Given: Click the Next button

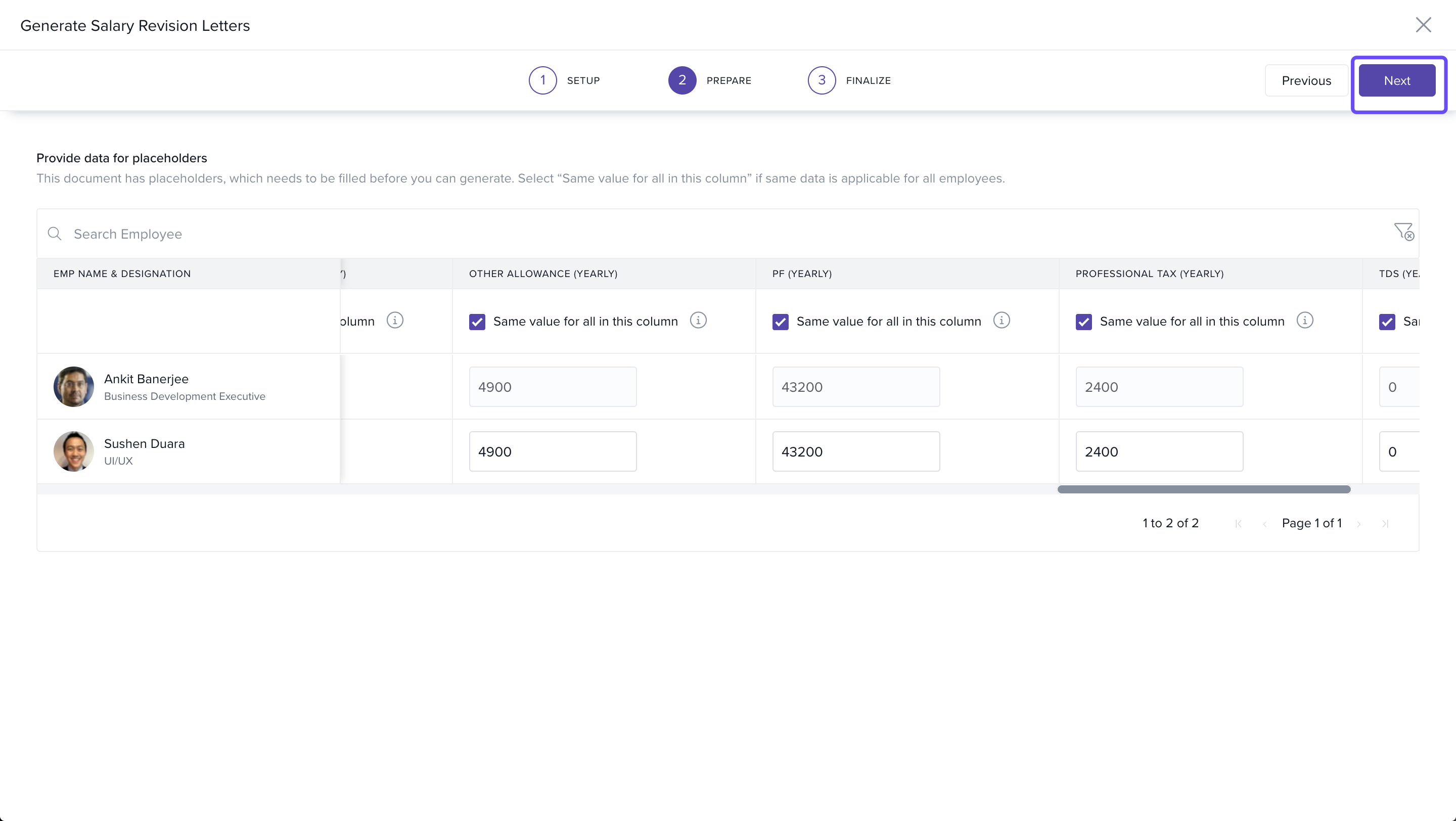Looking at the screenshot, I should (x=1397, y=80).
